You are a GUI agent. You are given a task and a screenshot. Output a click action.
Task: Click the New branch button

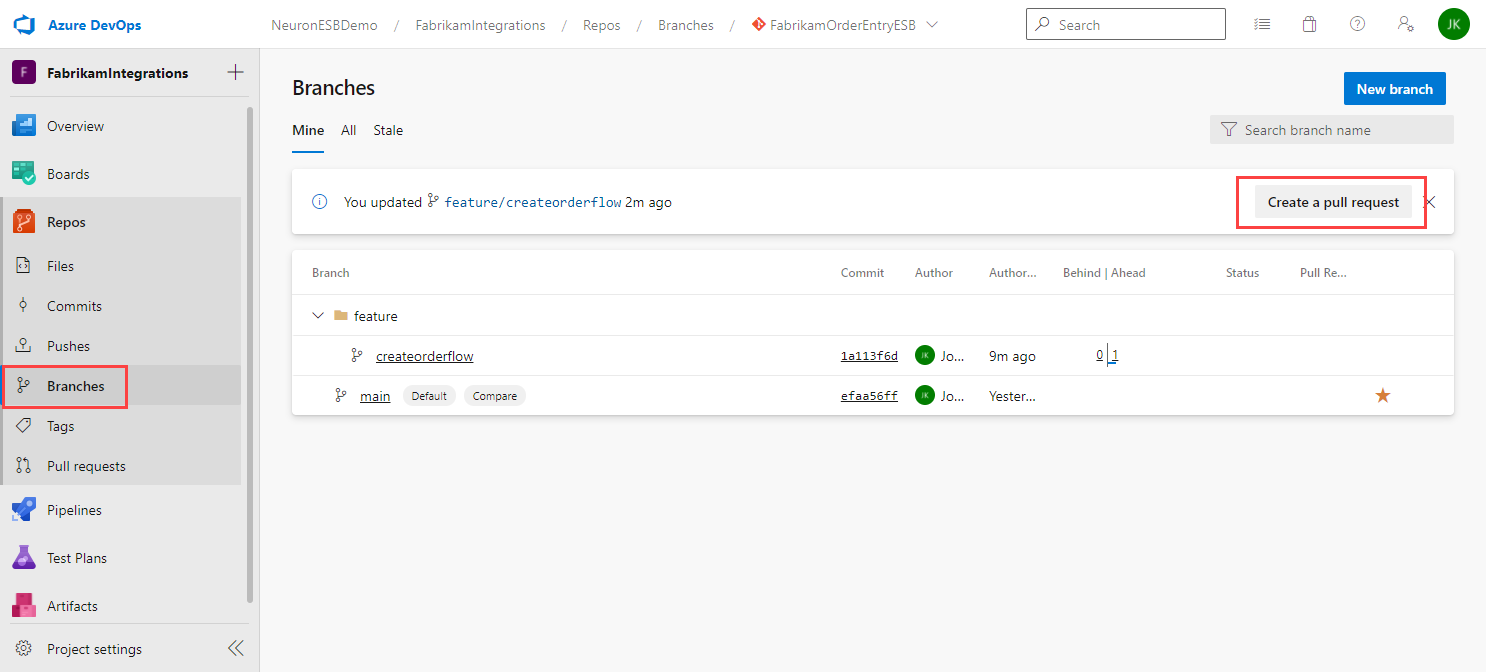click(x=1395, y=89)
